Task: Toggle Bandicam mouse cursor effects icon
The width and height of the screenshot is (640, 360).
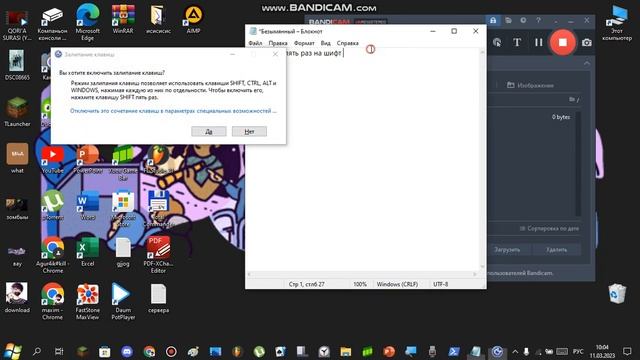Action: coord(497,42)
